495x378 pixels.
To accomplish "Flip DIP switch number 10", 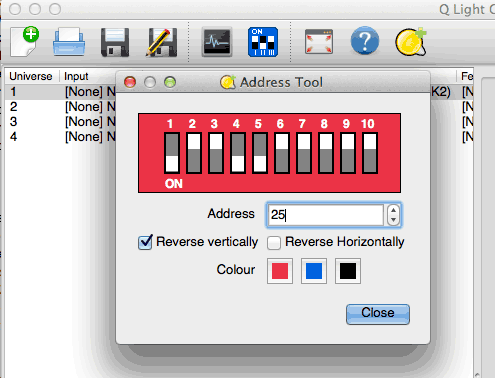I will (x=370, y=153).
